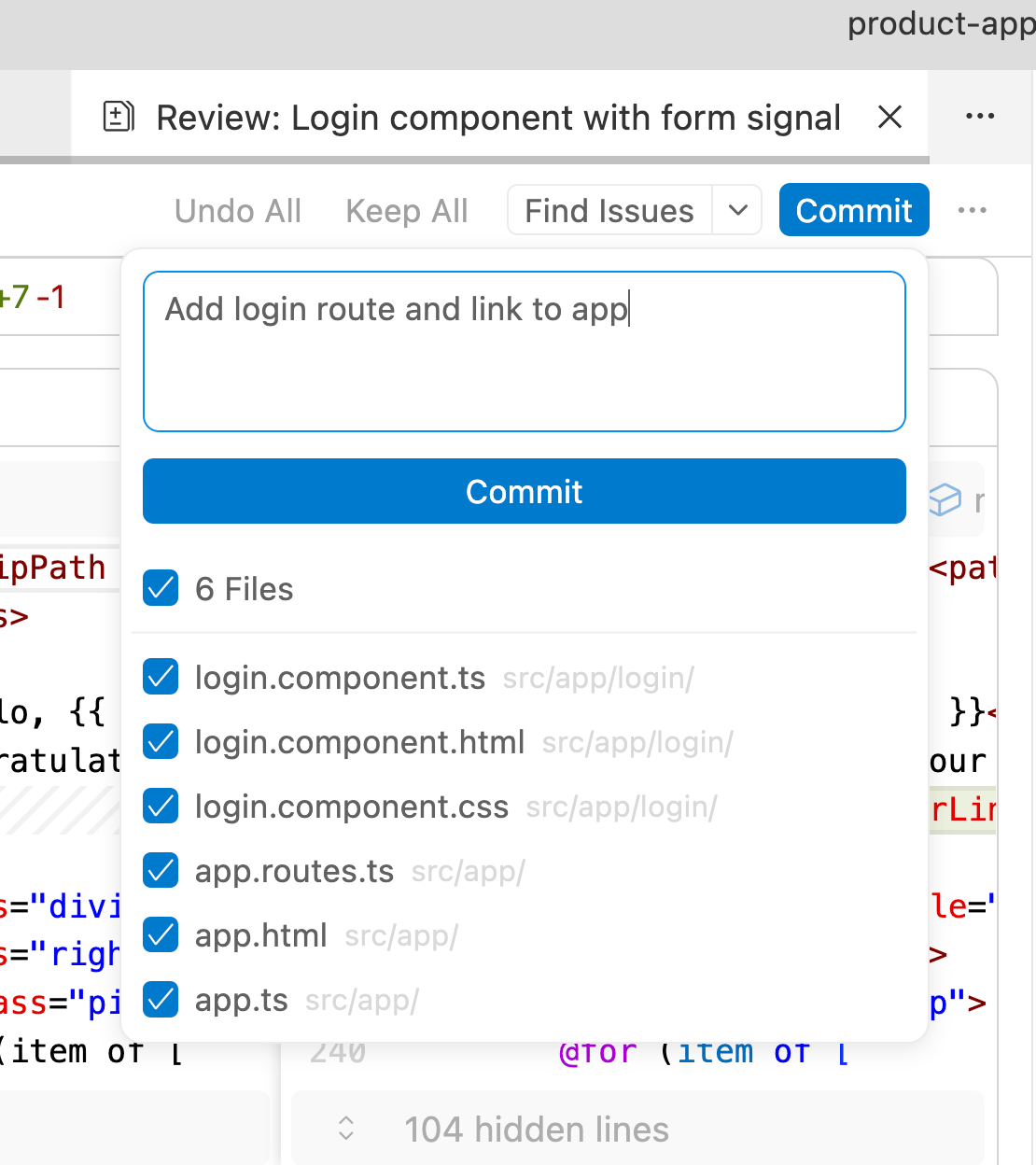Close the Review editor tab

889,117
